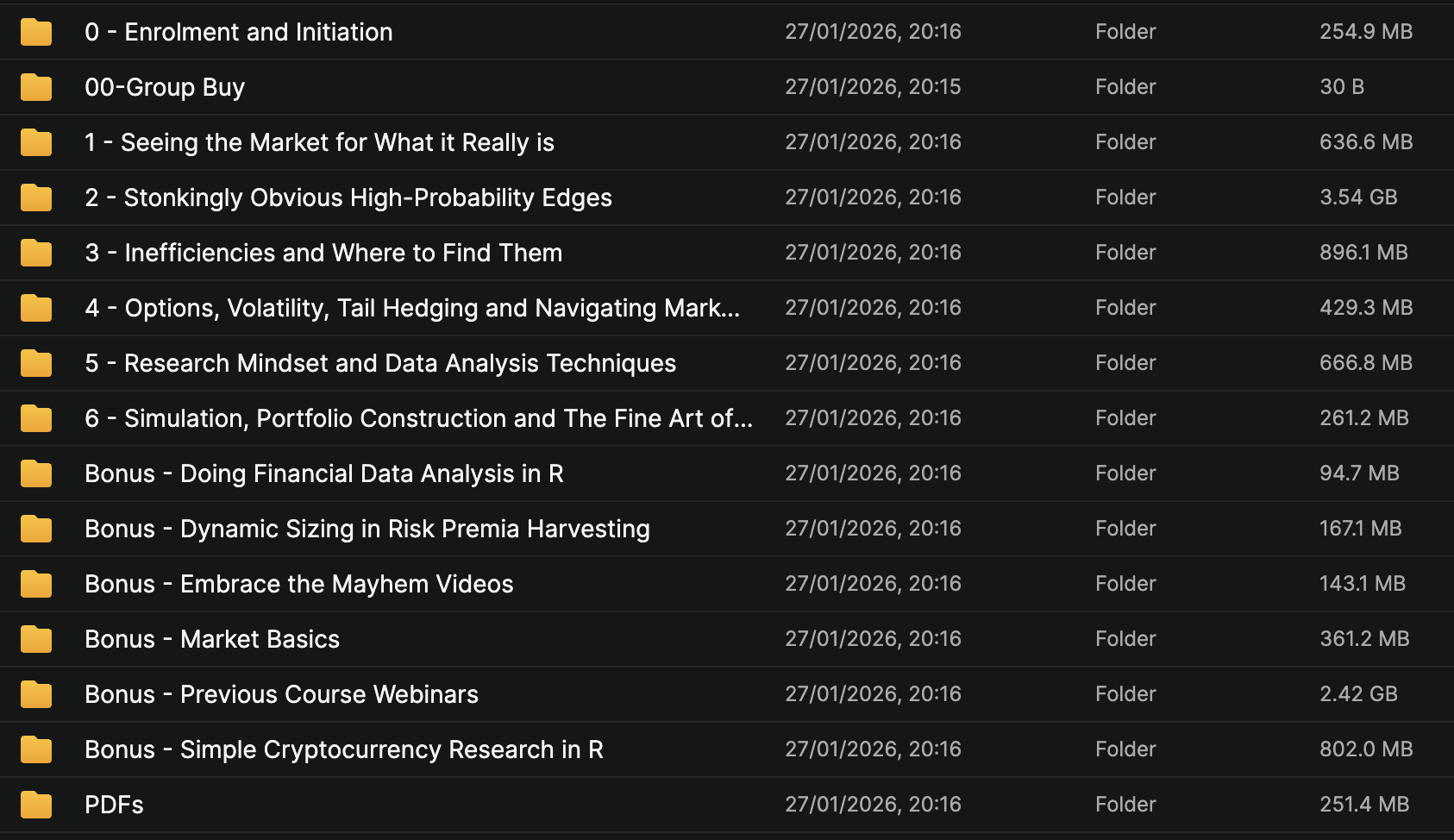The height and width of the screenshot is (840, 1454).
Task: Click folder icon for Previous Course Webinars
Action: [x=36, y=694]
